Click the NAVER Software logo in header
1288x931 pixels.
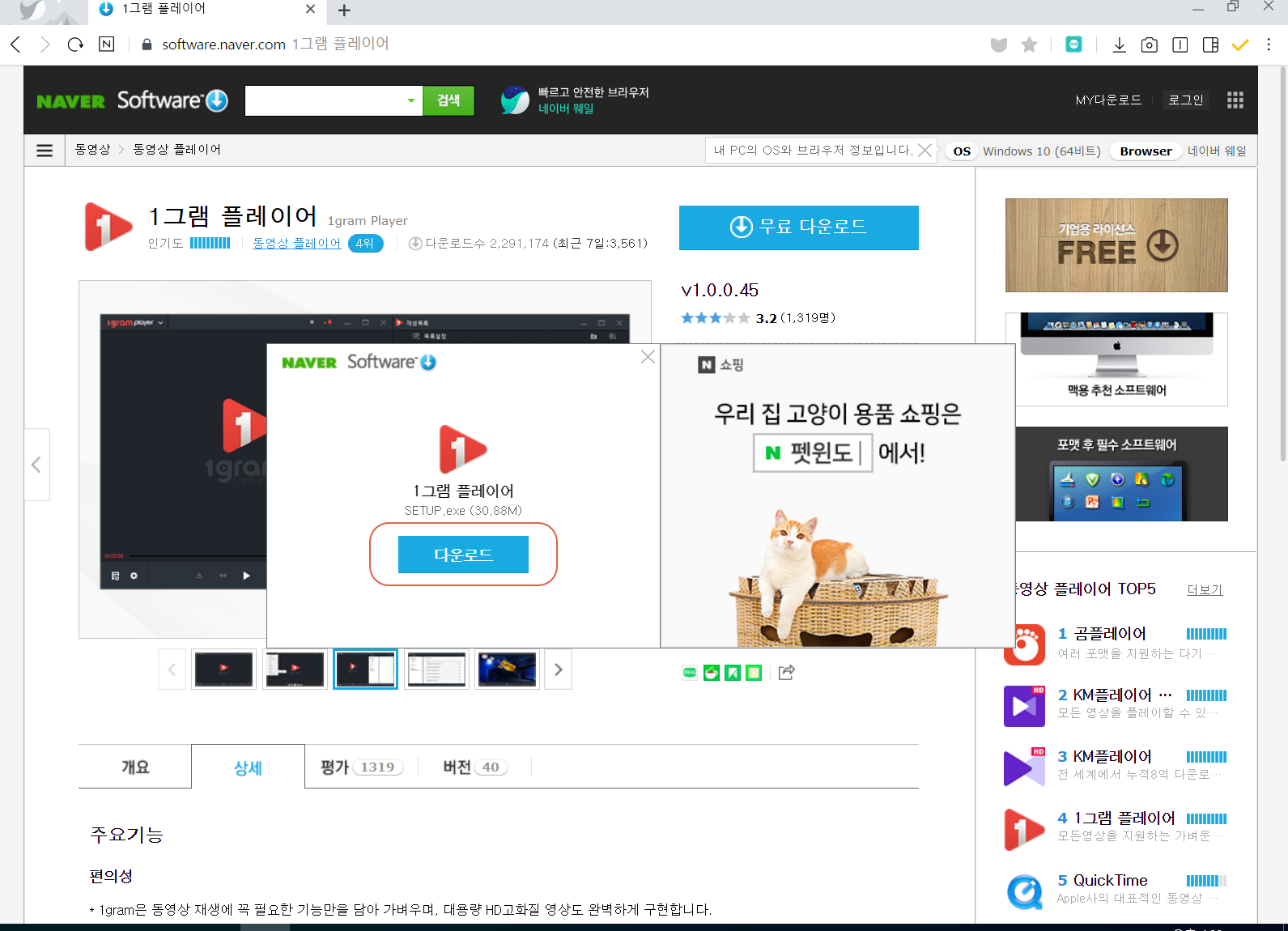[x=133, y=100]
